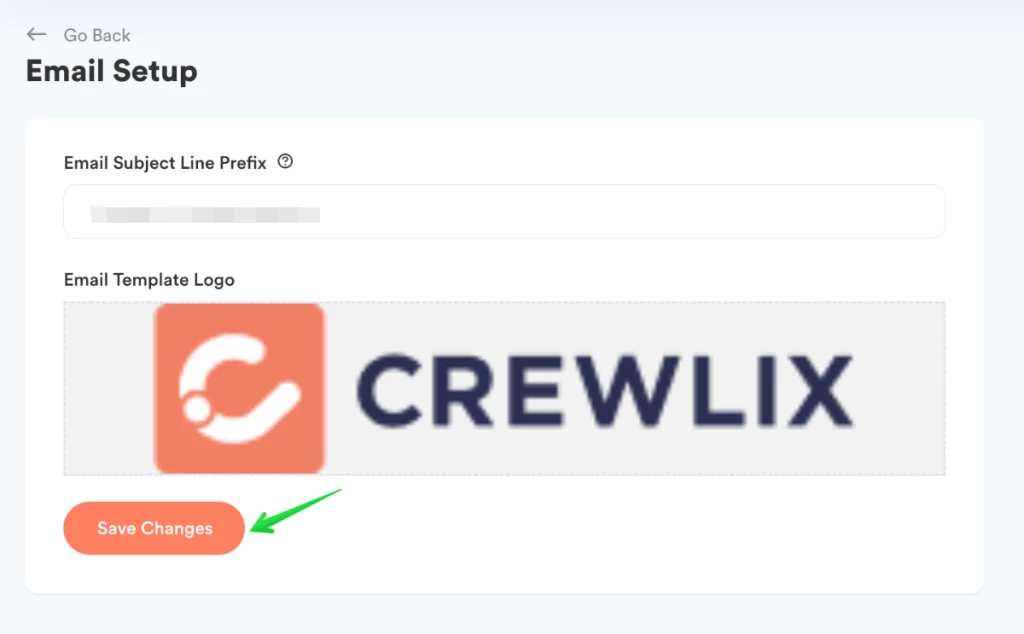Click the Email Subject Line Prefix label

coord(165,163)
